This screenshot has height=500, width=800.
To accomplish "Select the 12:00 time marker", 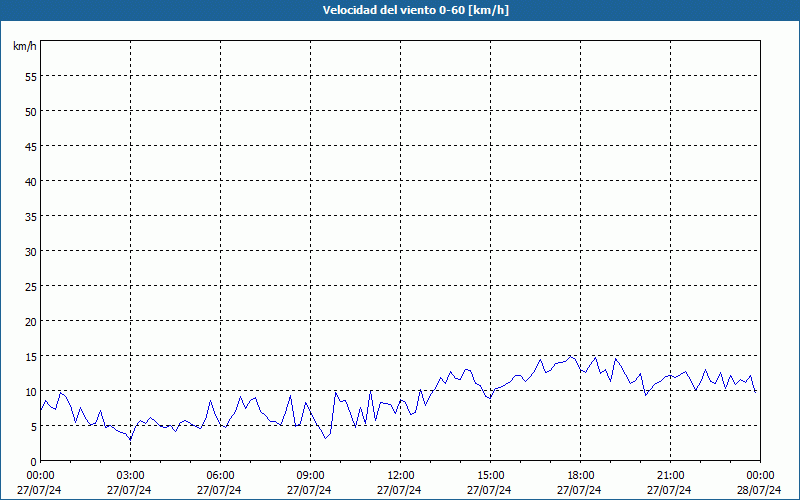I will point(400,475).
